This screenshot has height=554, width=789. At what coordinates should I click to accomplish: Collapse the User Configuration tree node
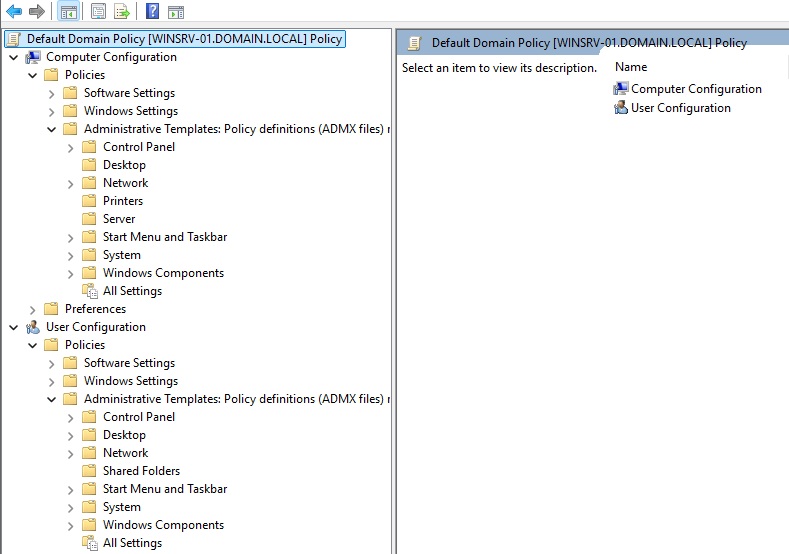tap(13, 327)
